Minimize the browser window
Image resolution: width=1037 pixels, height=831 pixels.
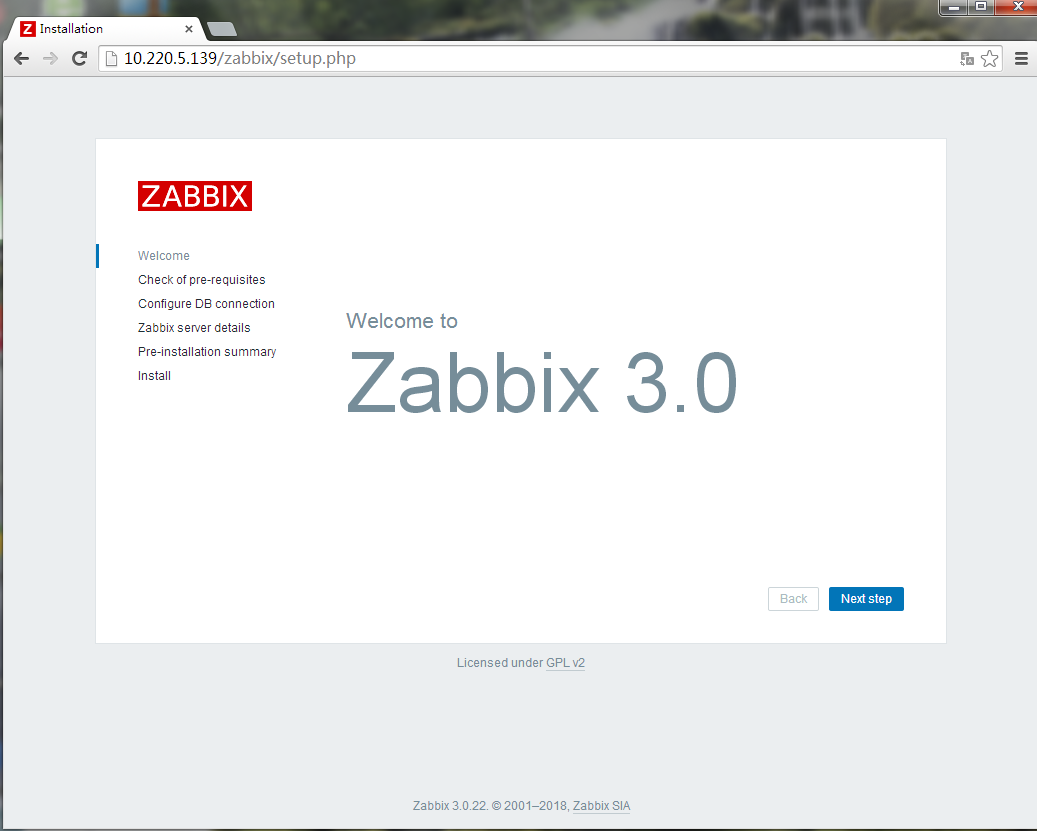[954, 7]
